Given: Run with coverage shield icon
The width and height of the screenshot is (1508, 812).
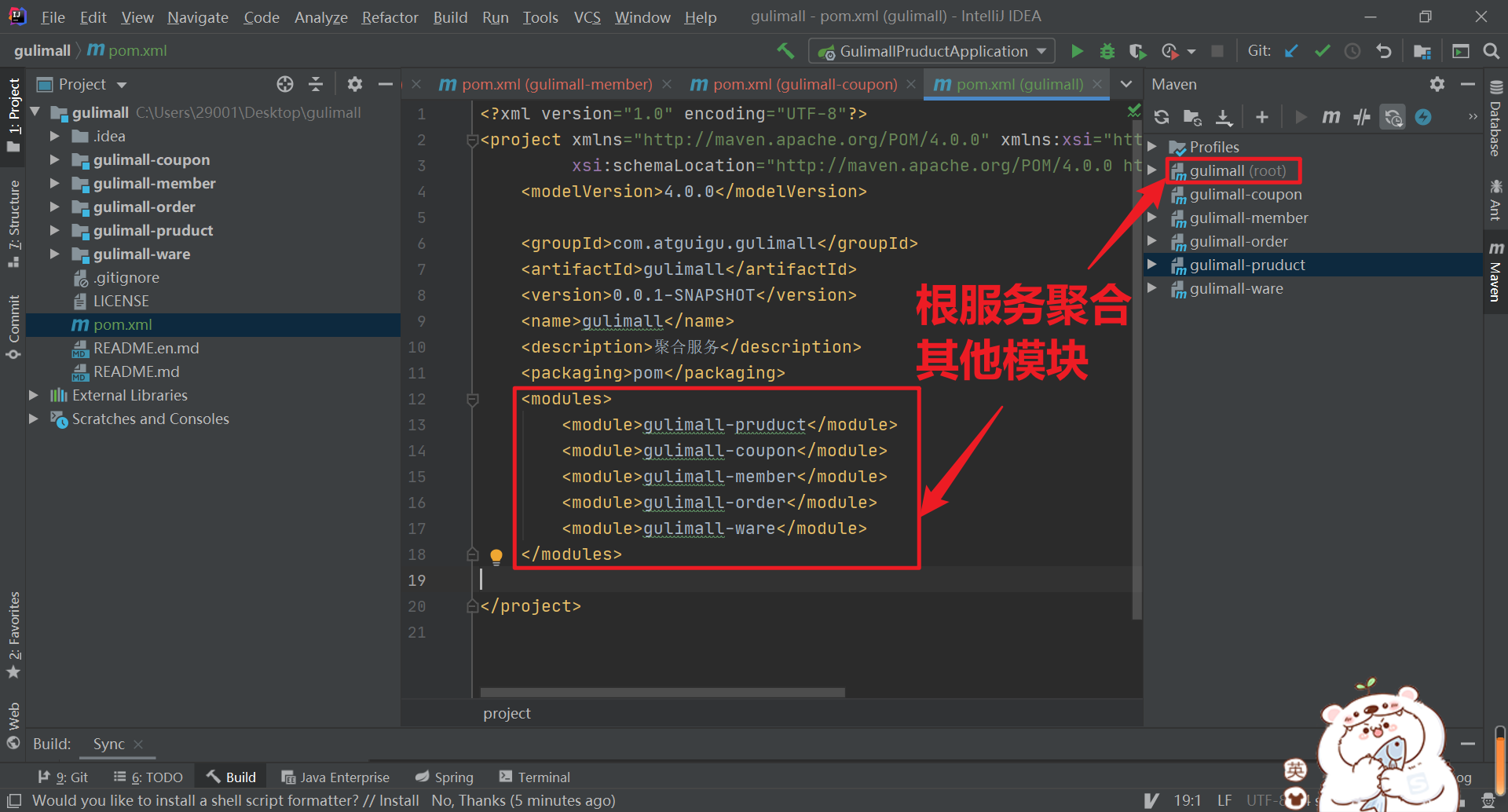Looking at the screenshot, I should click(x=1137, y=51).
